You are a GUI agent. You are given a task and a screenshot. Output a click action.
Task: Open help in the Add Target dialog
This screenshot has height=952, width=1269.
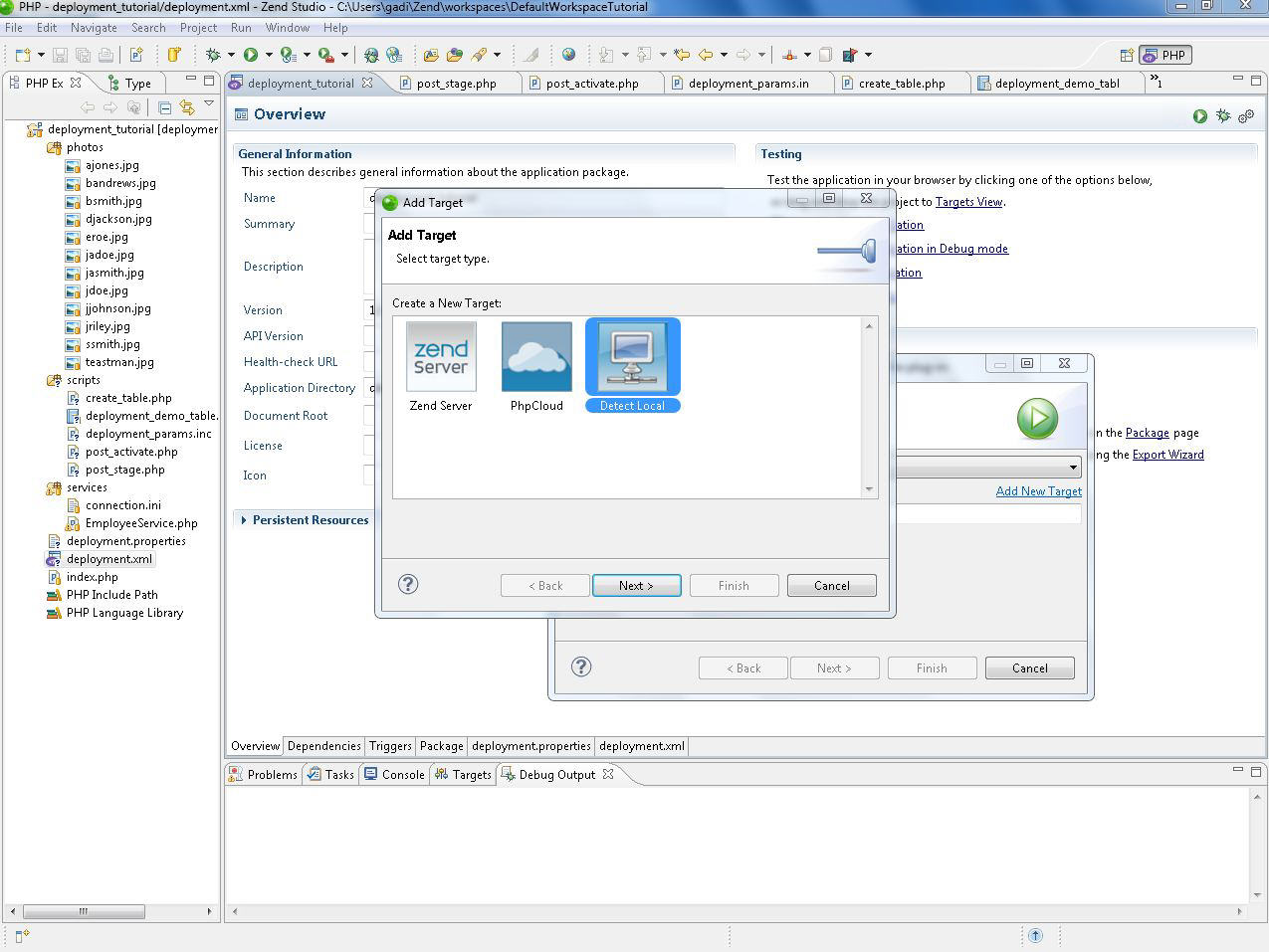click(408, 584)
